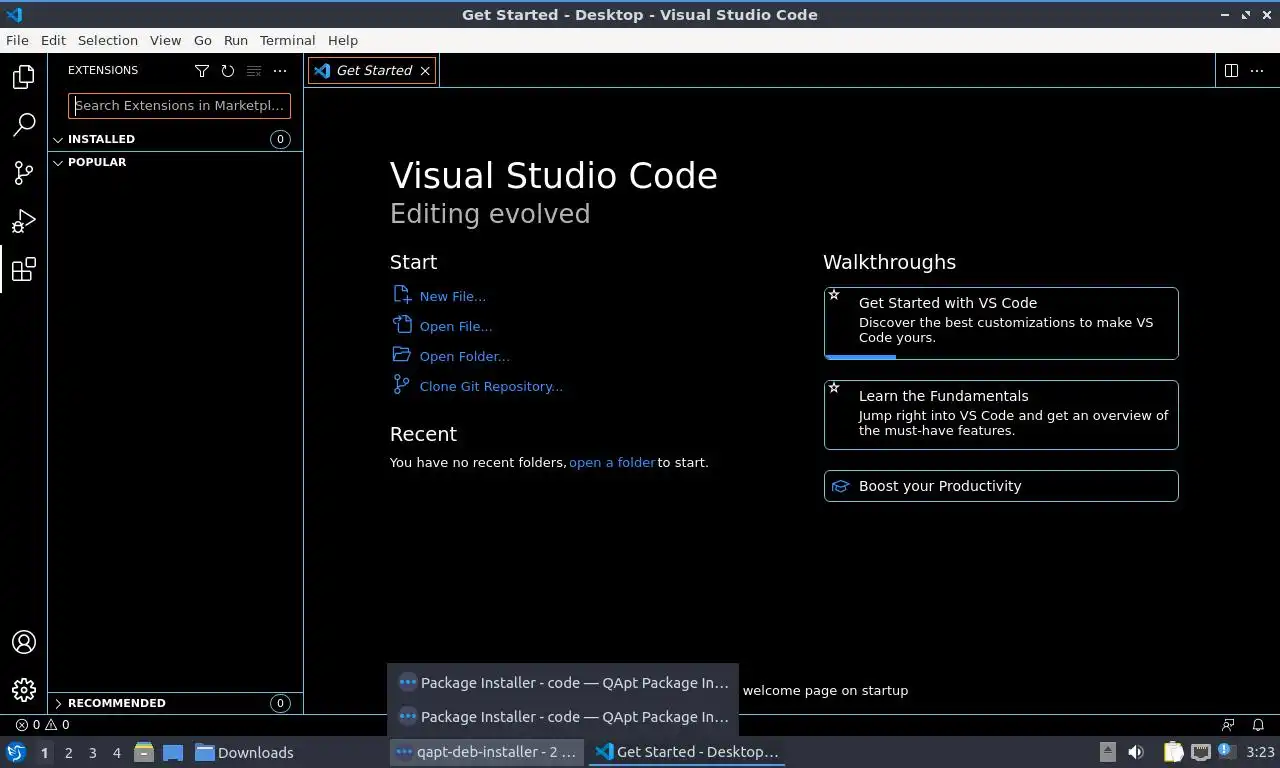Select the Extensions view icon
Viewport: 1280px width, 768px height.
coord(23,269)
